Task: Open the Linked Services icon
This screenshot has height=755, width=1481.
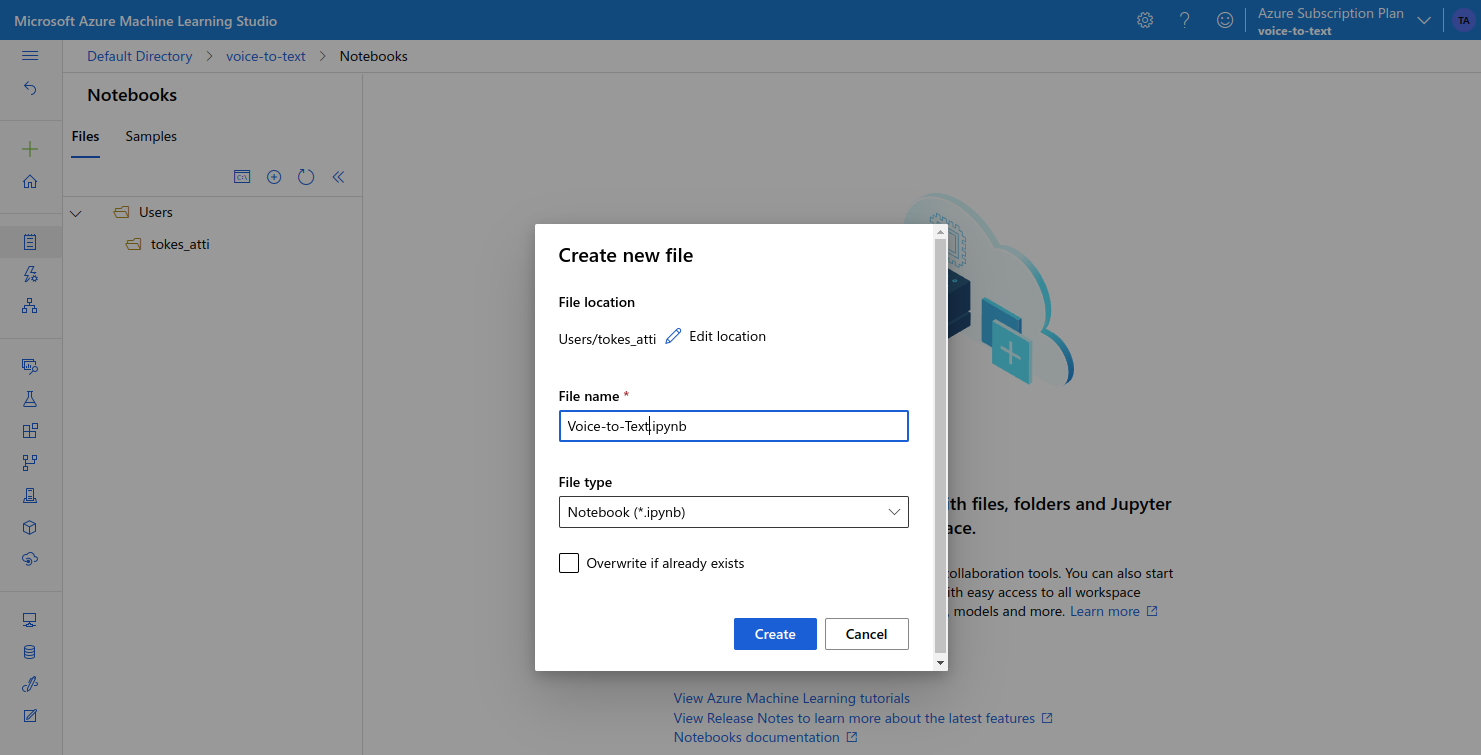Action: [x=30, y=684]
